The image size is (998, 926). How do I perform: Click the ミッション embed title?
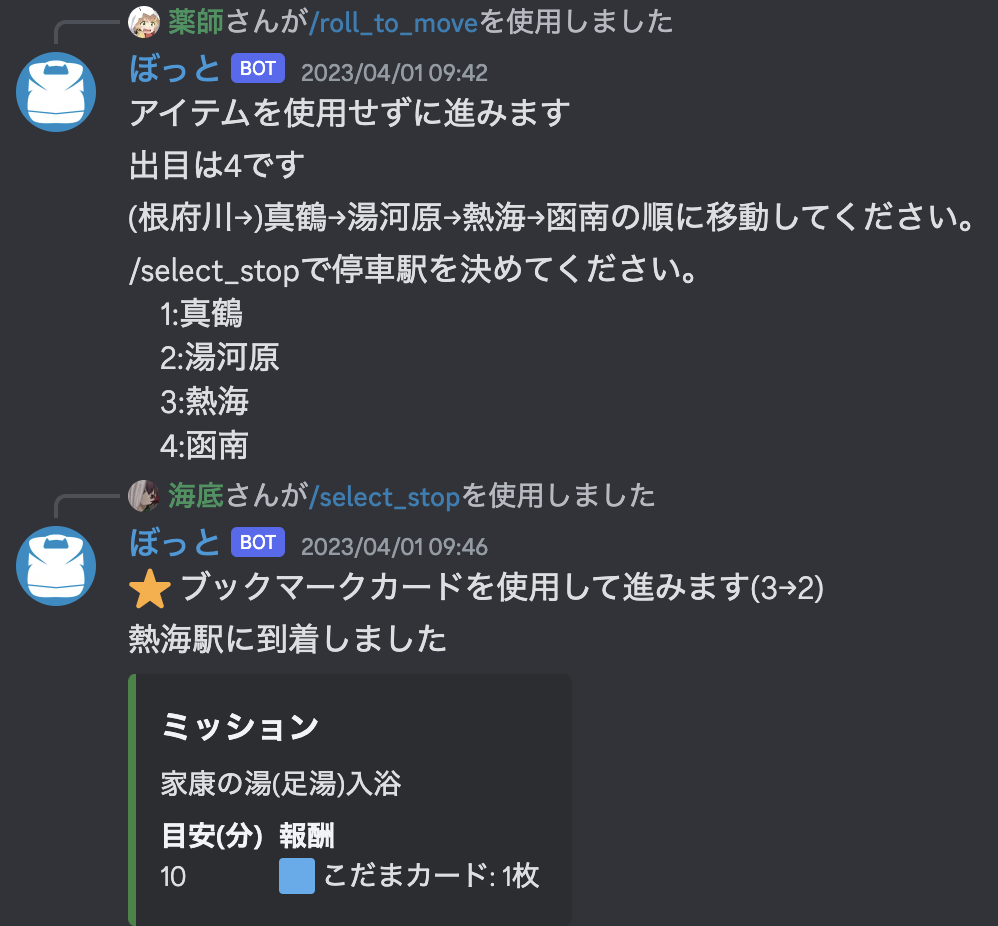coord(239,726)
